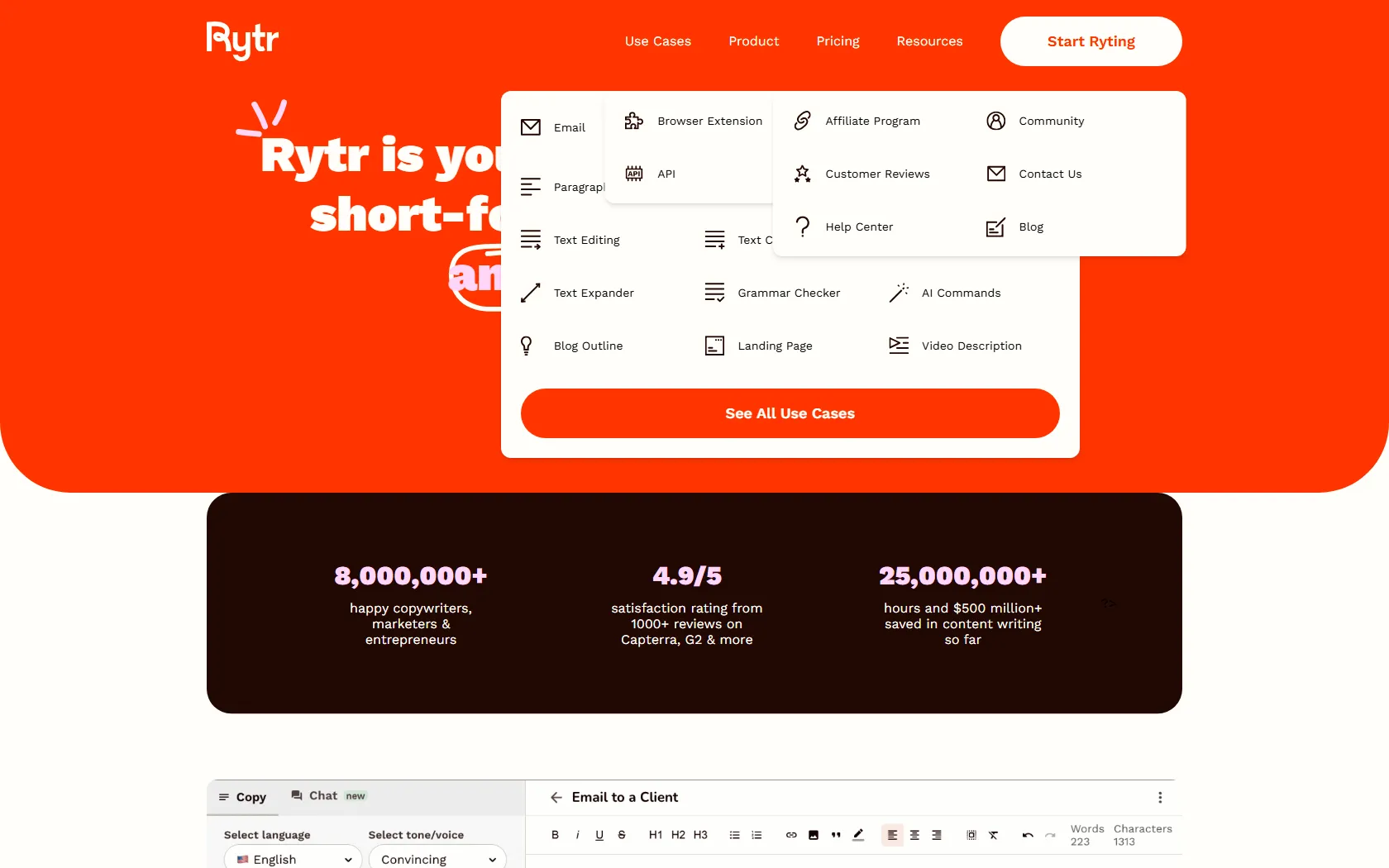Click the text highlight pen icon
This screenshot has height=868, width=1389.
pos(858,835)
